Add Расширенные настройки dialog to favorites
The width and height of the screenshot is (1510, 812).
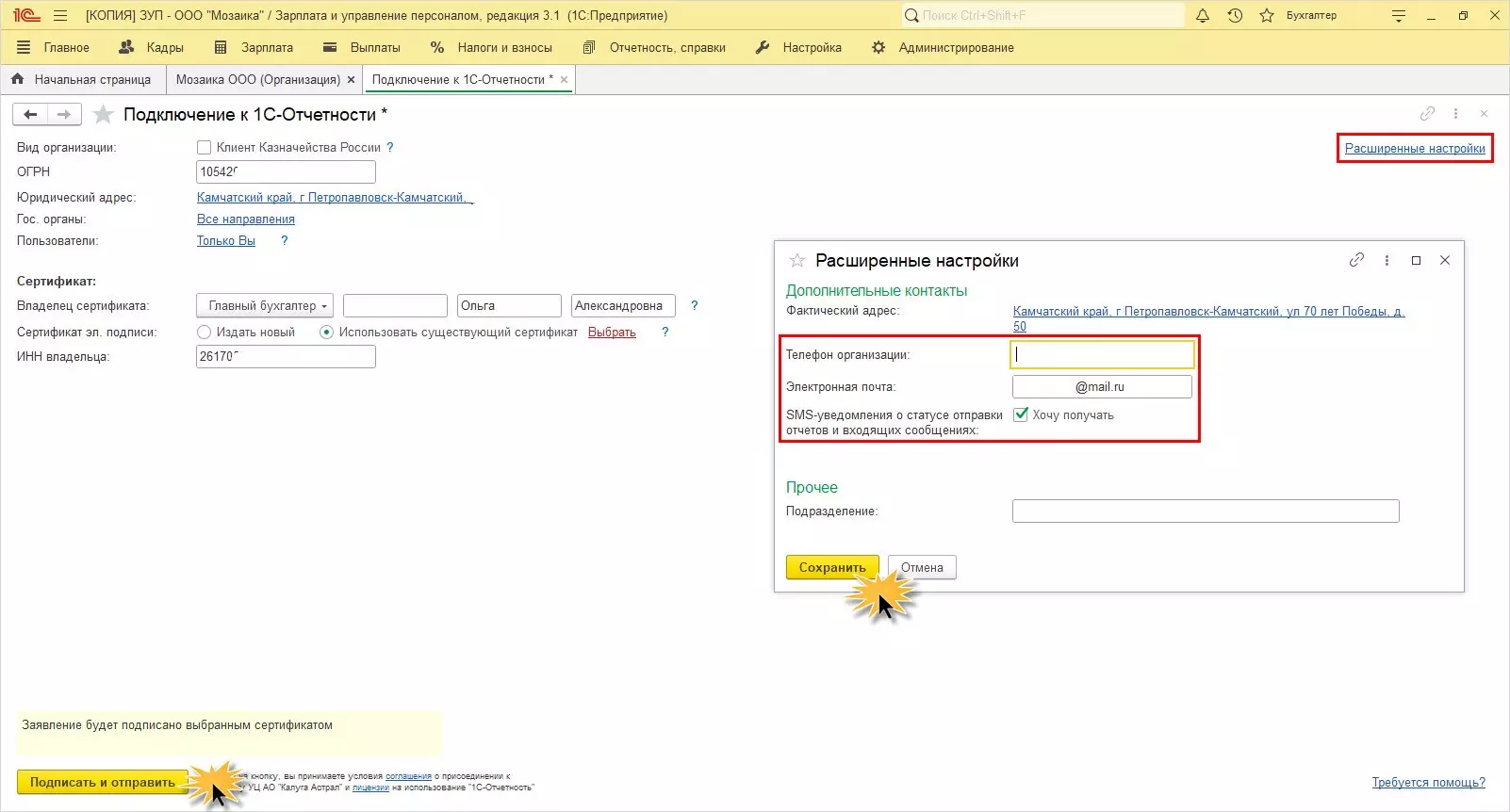(797, 260)
